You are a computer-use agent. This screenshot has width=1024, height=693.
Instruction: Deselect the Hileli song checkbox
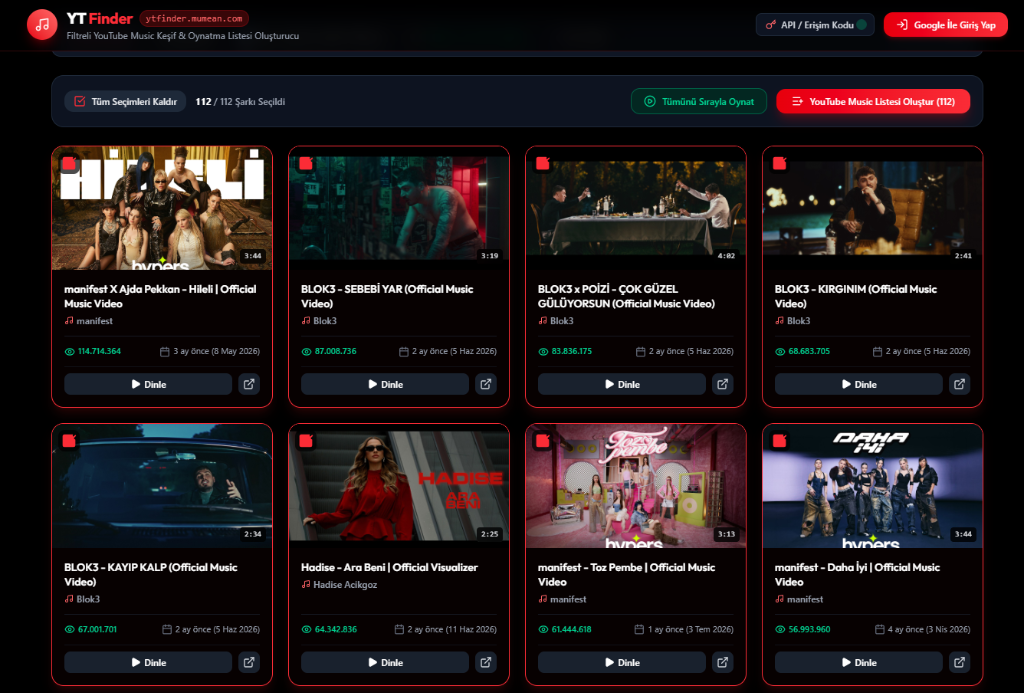(69, 163)
